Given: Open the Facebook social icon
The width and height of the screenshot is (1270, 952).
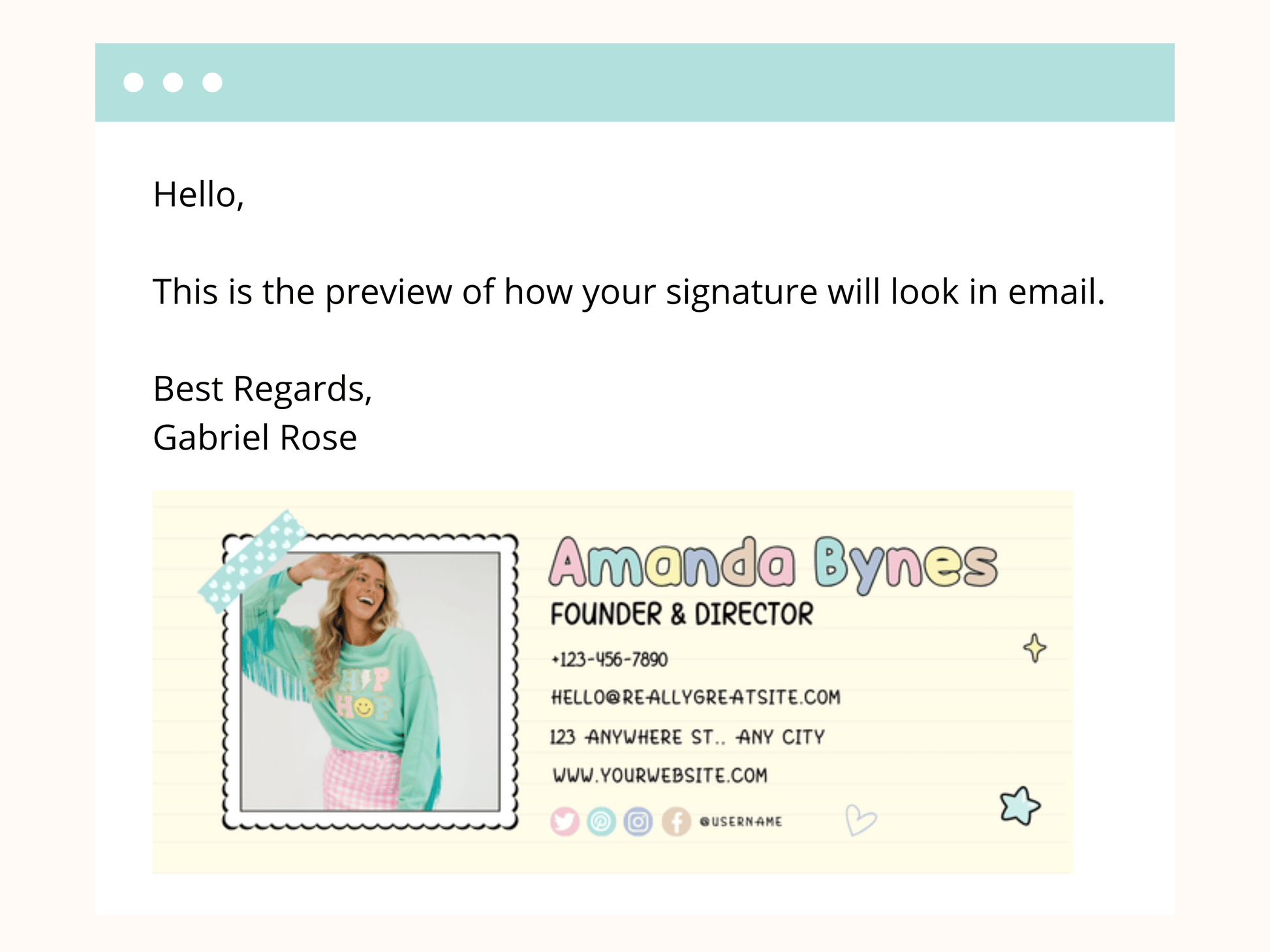Looking at the screenshot, I should 676,821.
